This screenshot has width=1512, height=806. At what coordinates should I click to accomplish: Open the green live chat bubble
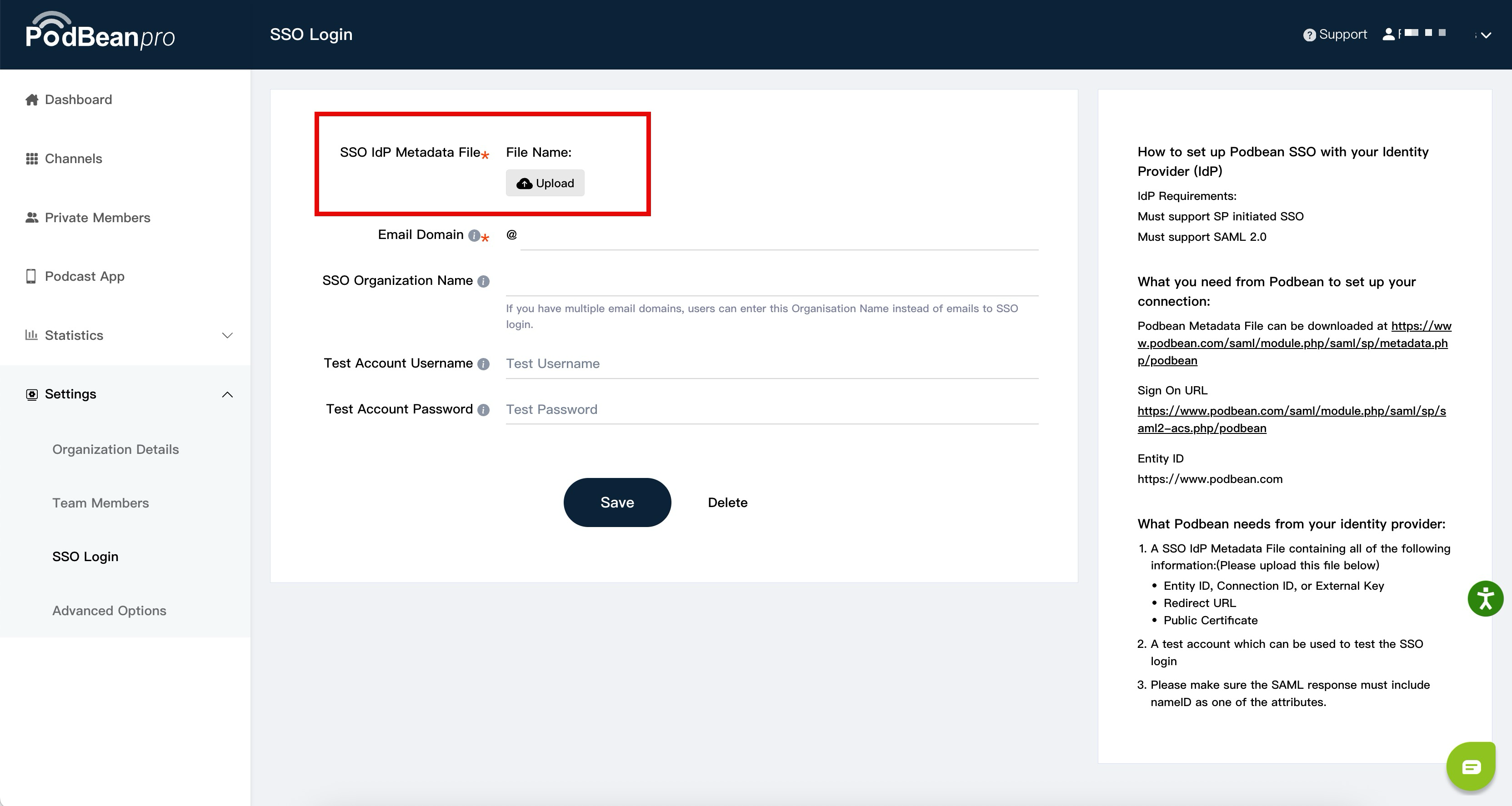pyautogui.click(x=1470, y=766)
